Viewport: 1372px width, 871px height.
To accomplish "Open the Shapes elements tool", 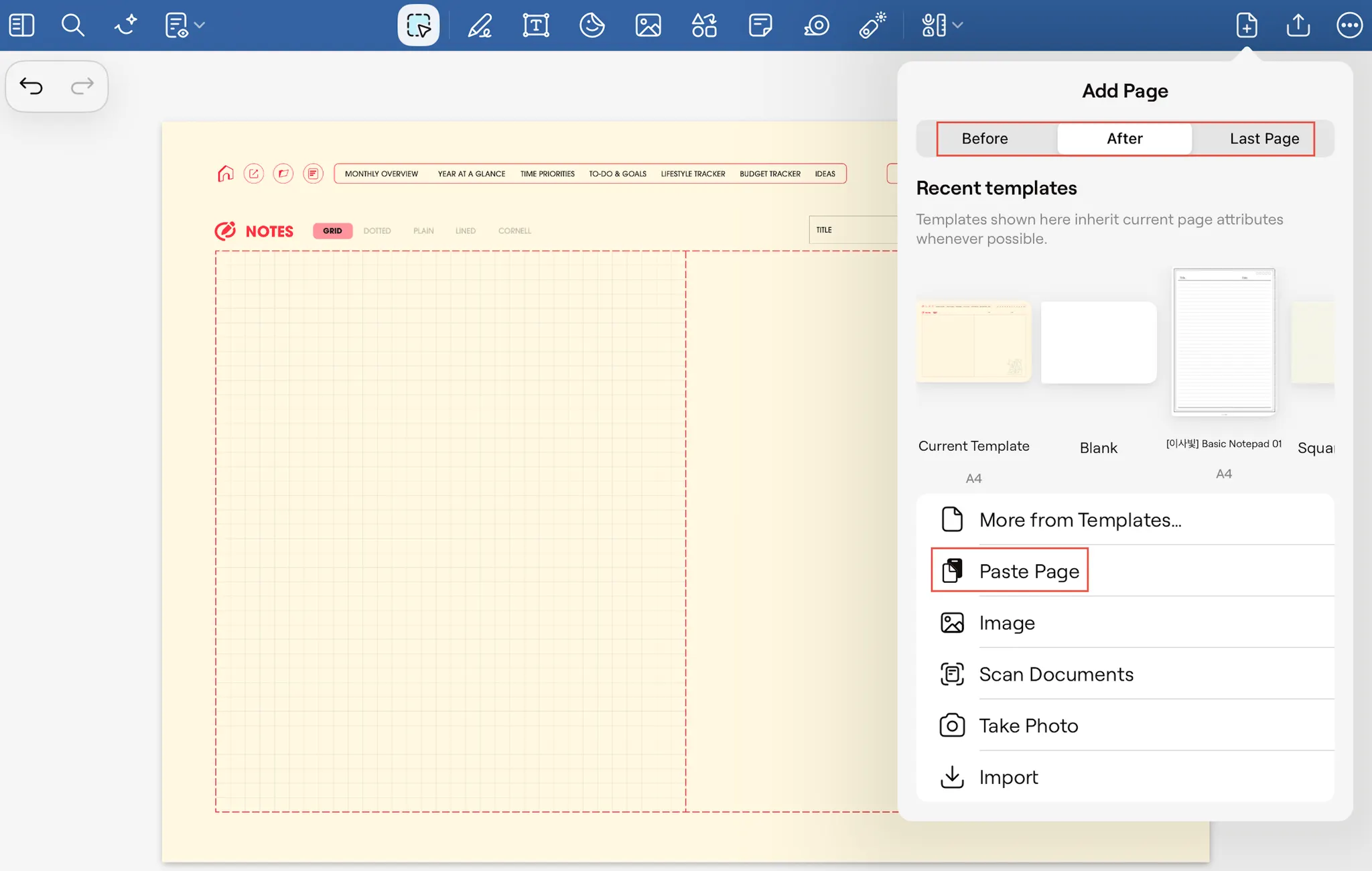I will 704,25.
